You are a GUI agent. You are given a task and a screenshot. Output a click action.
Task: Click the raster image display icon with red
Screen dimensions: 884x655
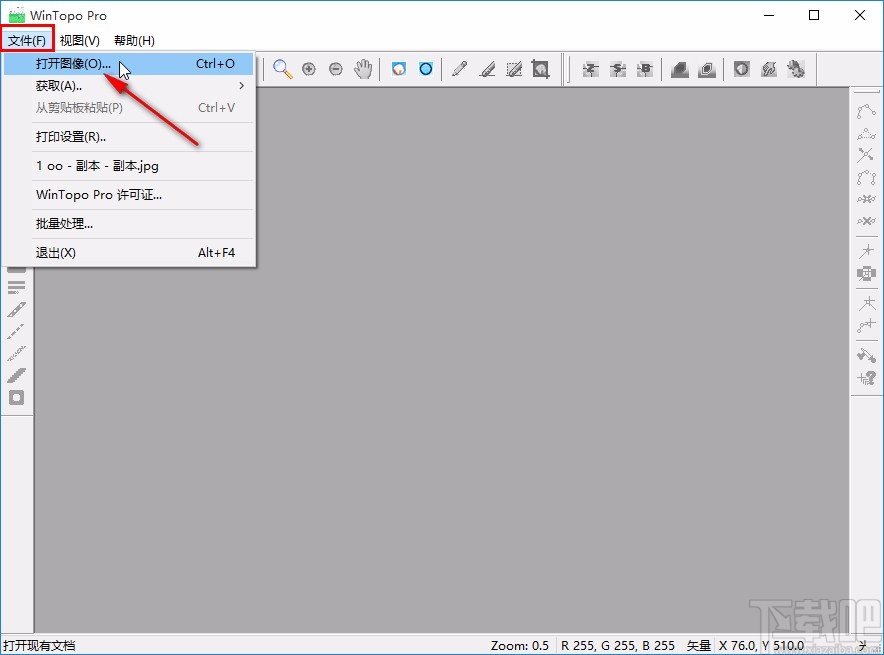[399, 69]
